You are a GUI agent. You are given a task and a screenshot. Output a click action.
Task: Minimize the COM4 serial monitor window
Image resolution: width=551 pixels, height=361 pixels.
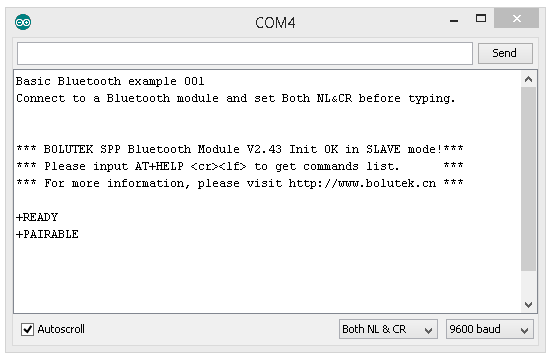point(454,21)
